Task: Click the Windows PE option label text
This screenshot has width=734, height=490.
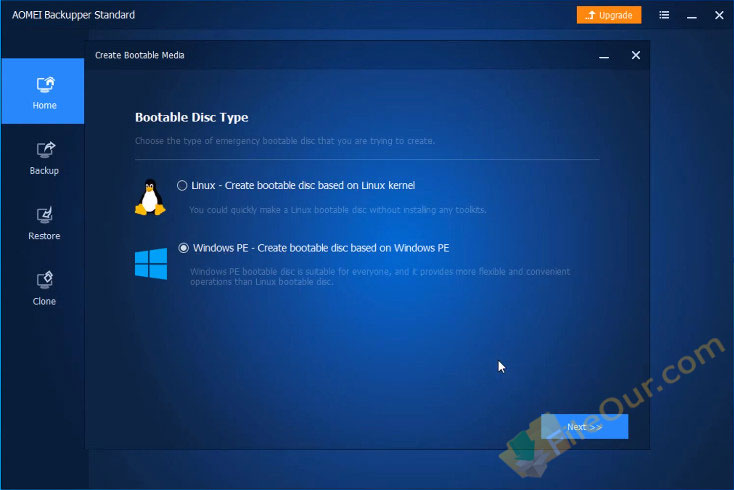Action: coord(320,247)
